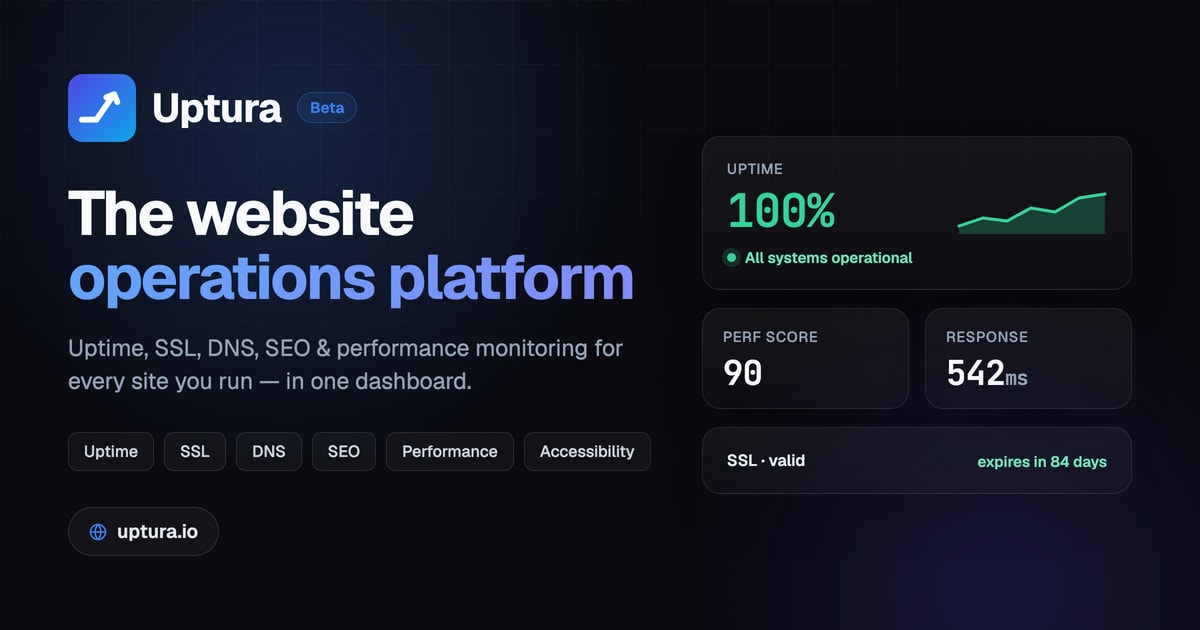Click the RESPONSE label
This screenshot has height=630, width=1200.
point(987,337)
